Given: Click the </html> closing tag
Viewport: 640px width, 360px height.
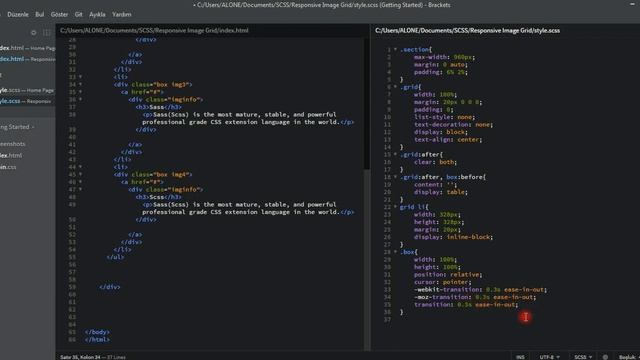Looking at the screenshot, I should (x=97, y=339).
